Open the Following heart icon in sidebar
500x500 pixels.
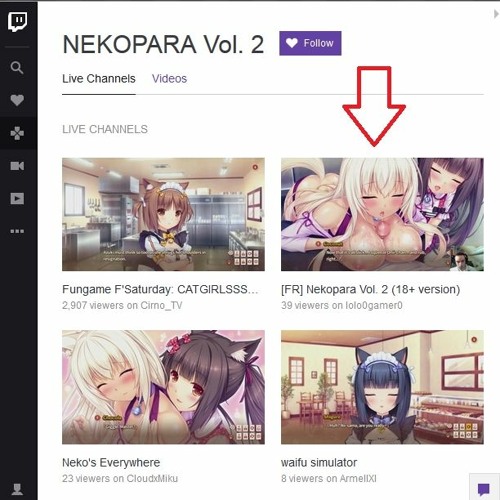pos(17,100)
